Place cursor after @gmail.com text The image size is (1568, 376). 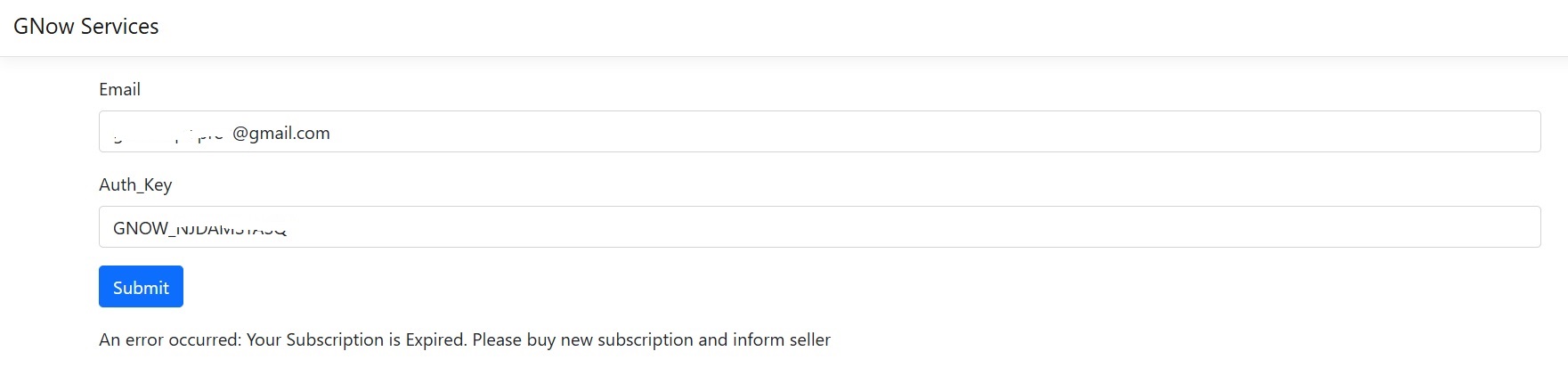click(x=331, y=133)
